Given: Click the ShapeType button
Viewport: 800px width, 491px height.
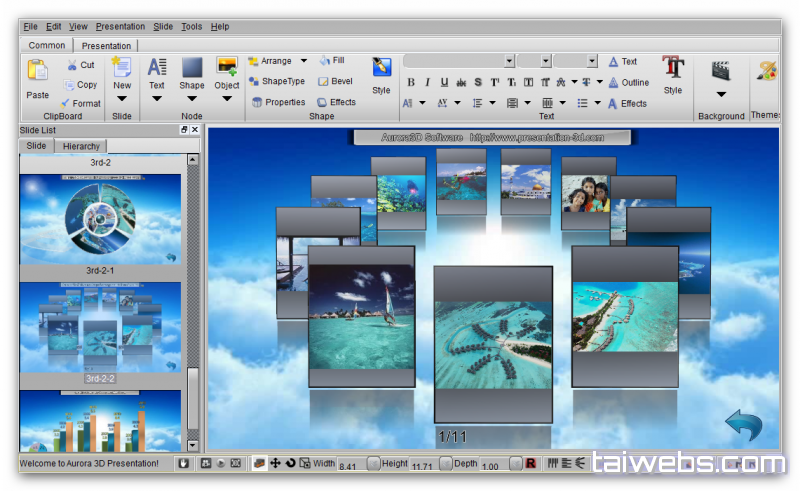Looking at the screenshot, I should coord(277,82).
